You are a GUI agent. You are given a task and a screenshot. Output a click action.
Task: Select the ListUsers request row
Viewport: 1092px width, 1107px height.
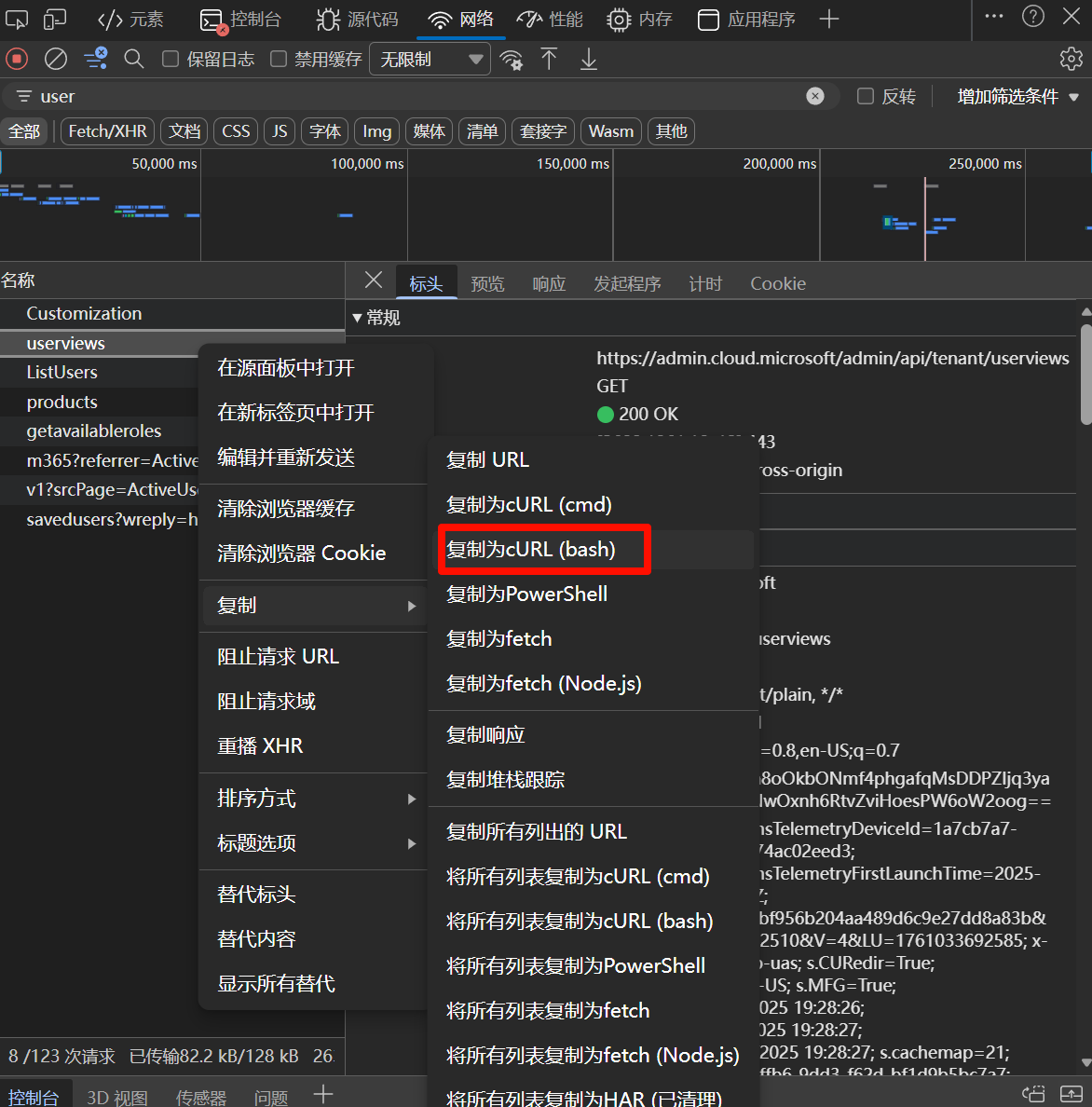pos(61,373)
